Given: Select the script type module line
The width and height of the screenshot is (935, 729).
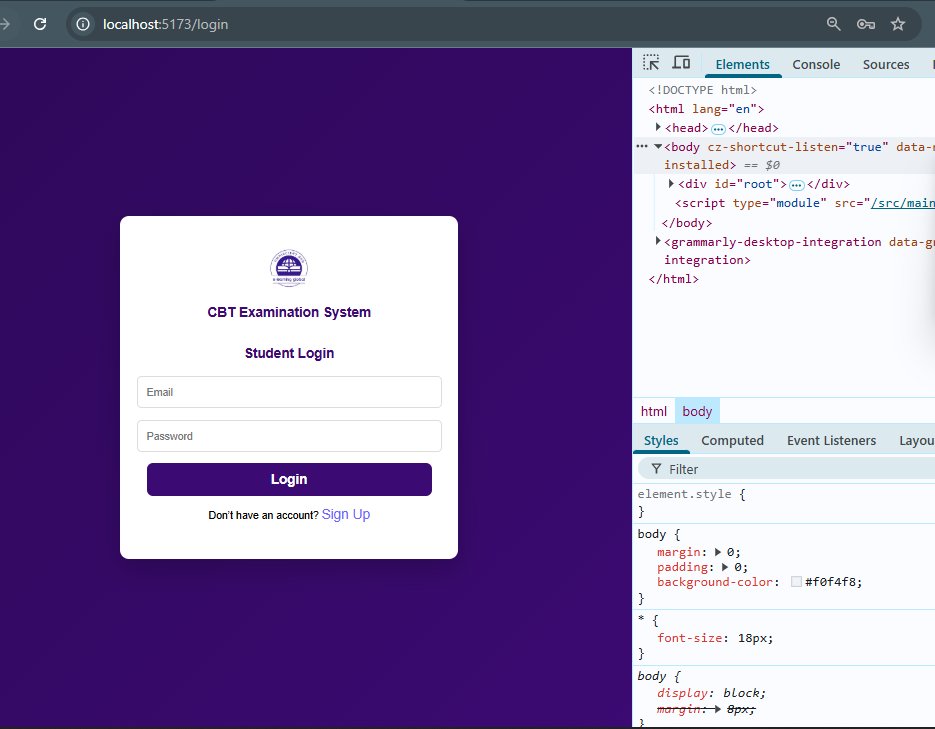Looking at the screenshot, I should point(804,203).
